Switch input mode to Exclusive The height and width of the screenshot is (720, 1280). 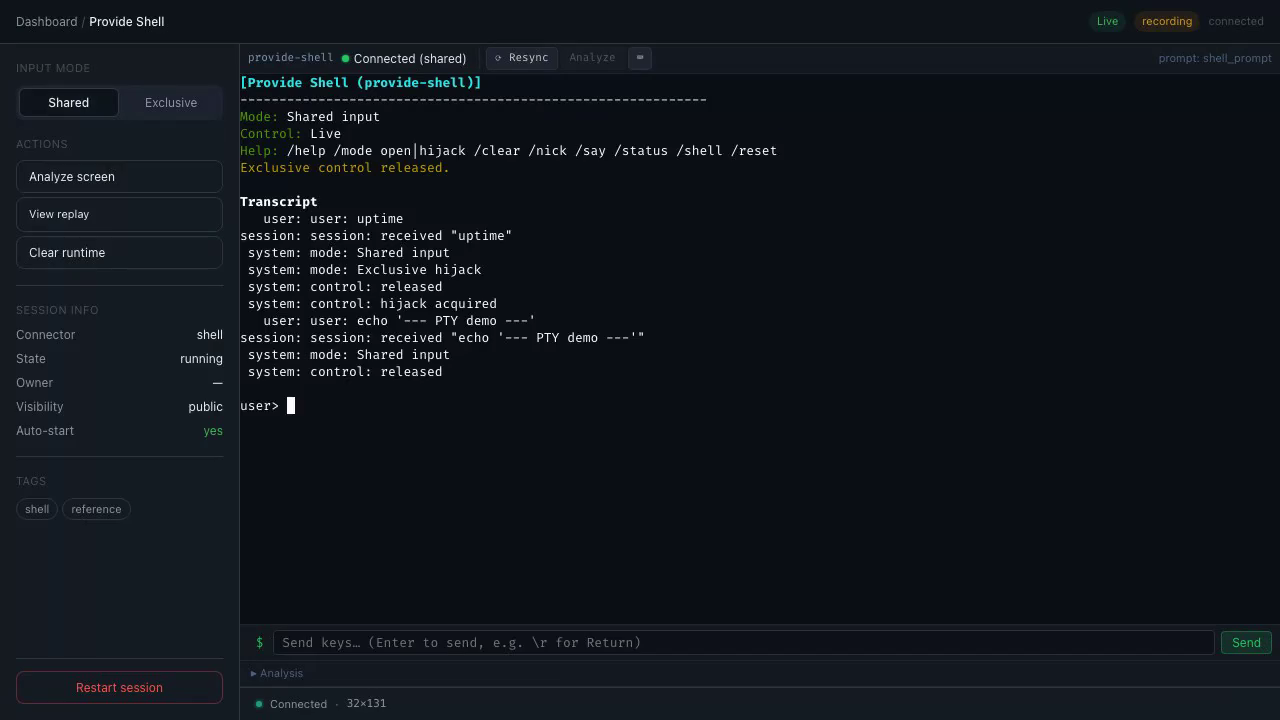[171, 102]
